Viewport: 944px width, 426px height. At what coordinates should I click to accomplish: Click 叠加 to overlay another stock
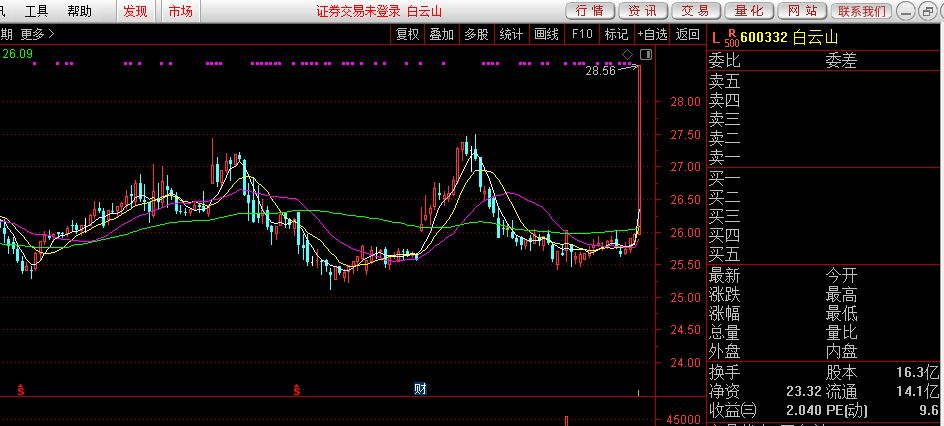pyautogui.click(x=441, y=34)
